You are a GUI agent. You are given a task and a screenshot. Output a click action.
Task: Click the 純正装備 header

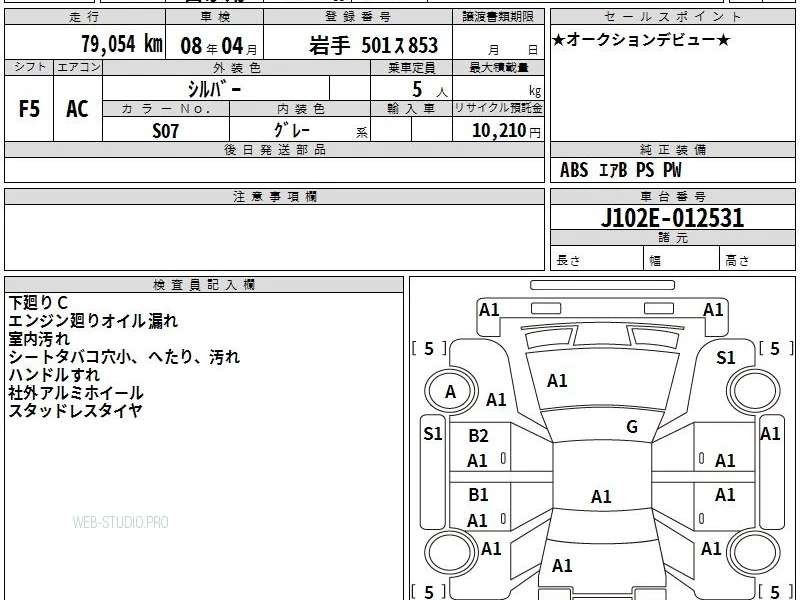673,150
